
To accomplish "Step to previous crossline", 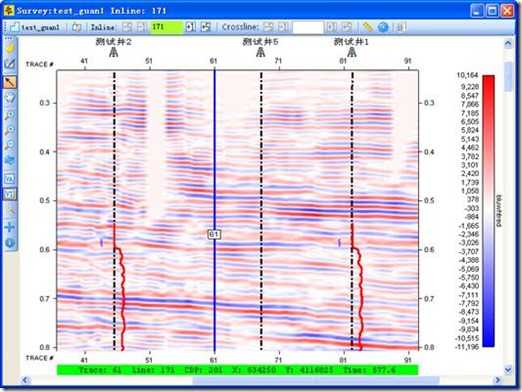I will [283, 27].
